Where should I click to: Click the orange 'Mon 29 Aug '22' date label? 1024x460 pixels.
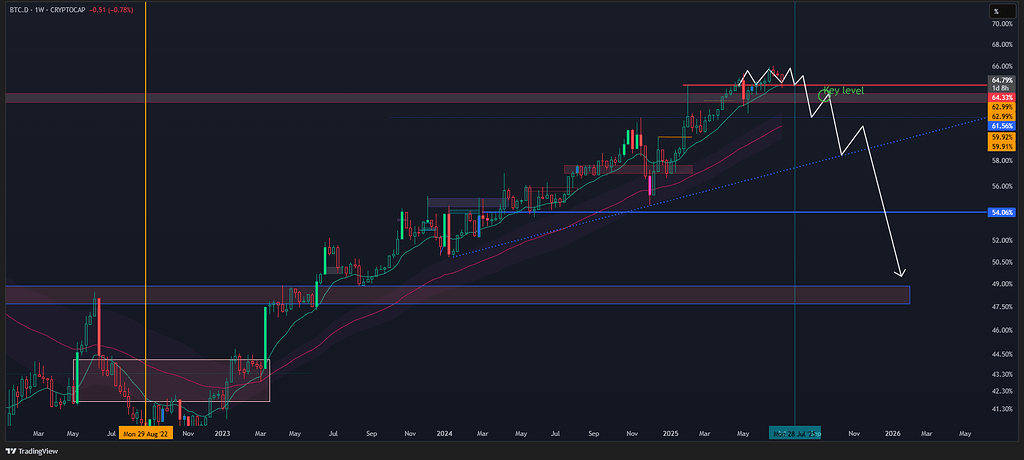pyautogui.click(x=146, y=433)
